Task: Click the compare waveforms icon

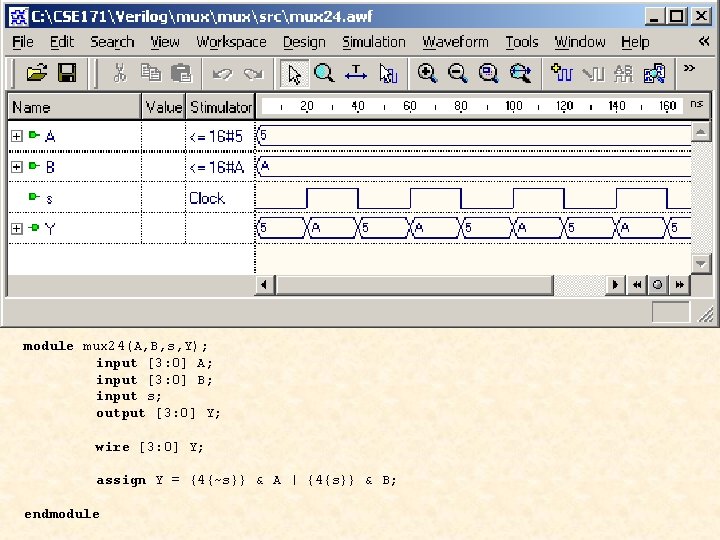Action: pos(654,73)
